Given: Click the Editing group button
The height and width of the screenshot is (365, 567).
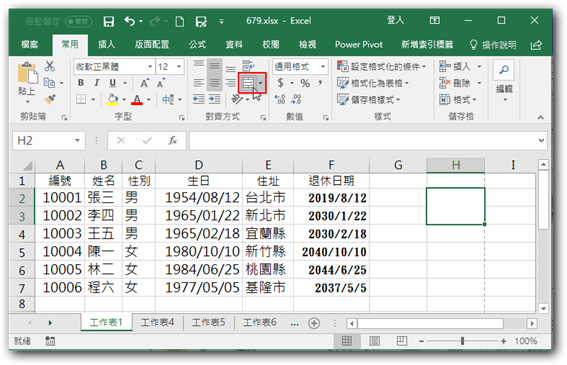Looking at the screenshot, I should click(504, 82).
